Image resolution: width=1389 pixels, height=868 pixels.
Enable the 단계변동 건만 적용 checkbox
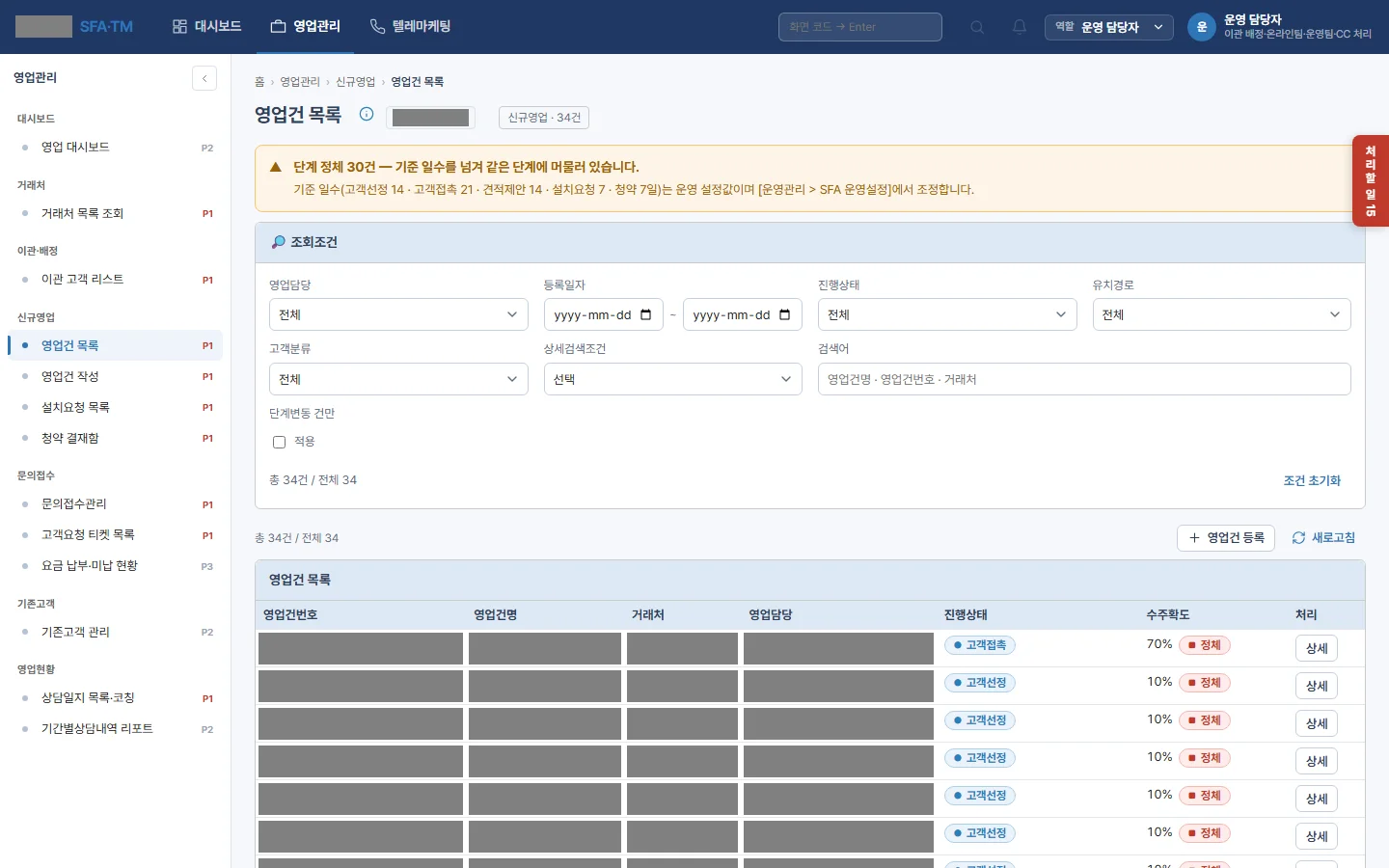(x=279, y=442)
